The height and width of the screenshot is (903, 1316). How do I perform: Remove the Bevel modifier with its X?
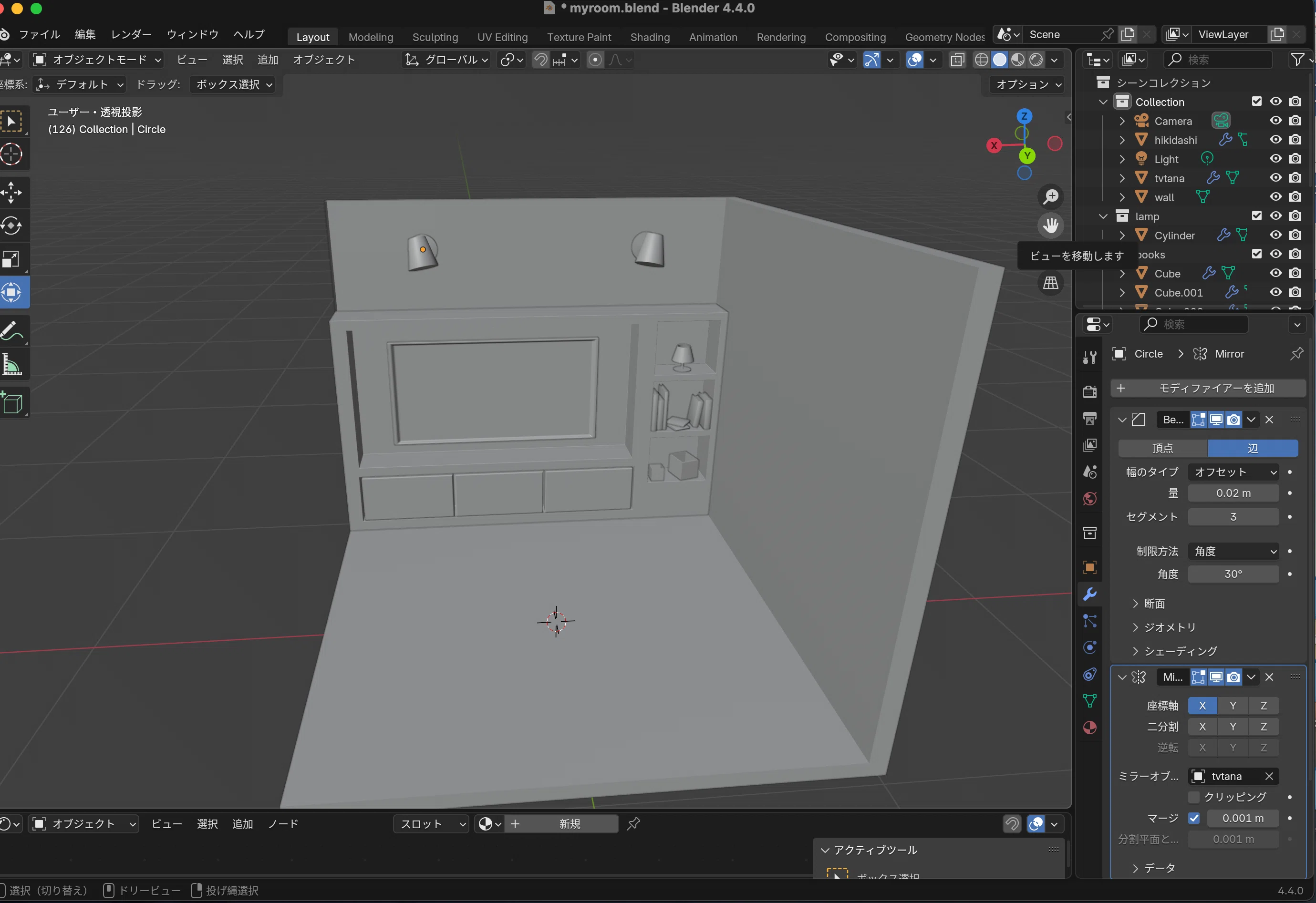1269,420
